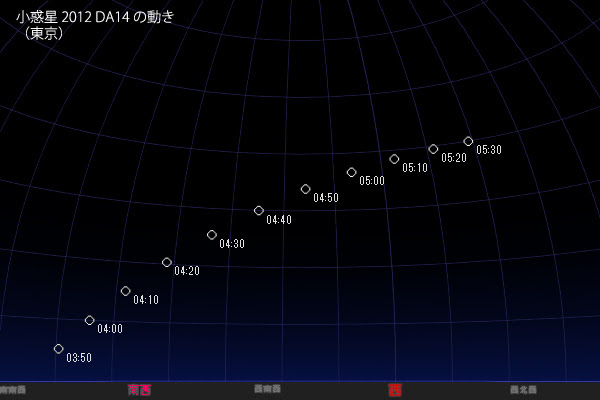Viewport: 600px width, 400px height.
Task: Click the red 西 compass label
Action: pyautogui.click(x=395, y=390)
